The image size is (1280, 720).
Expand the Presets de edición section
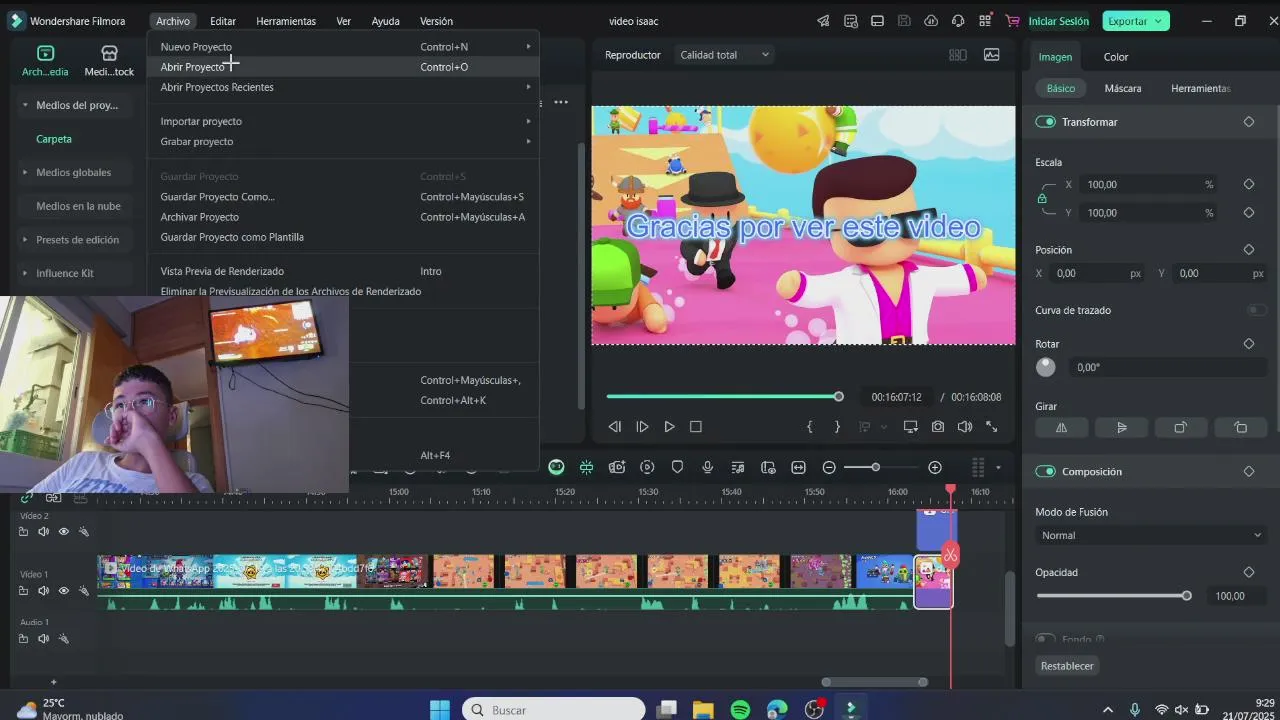click(25, 240)
